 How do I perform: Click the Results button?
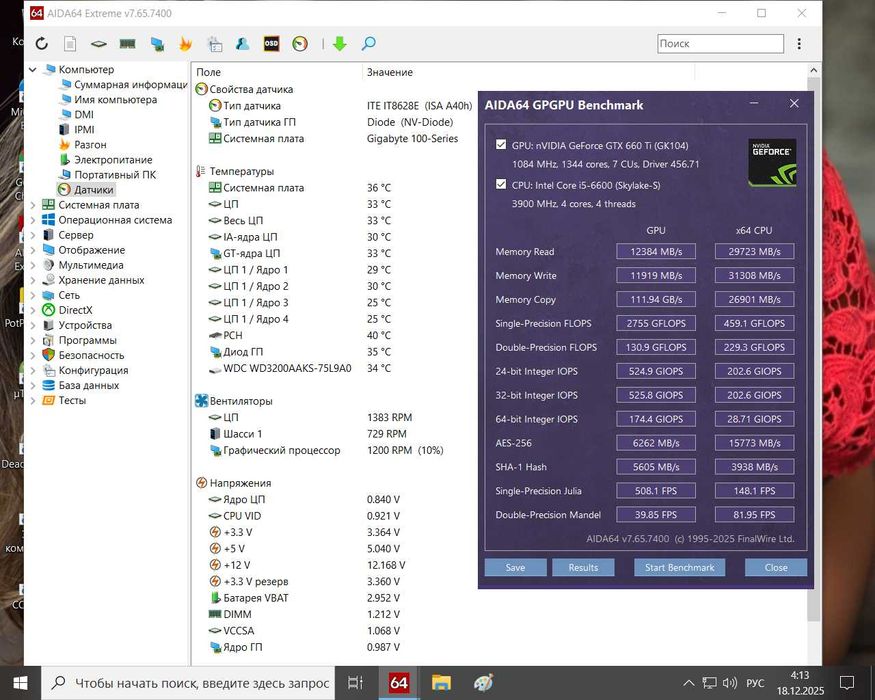coord(583,567)
